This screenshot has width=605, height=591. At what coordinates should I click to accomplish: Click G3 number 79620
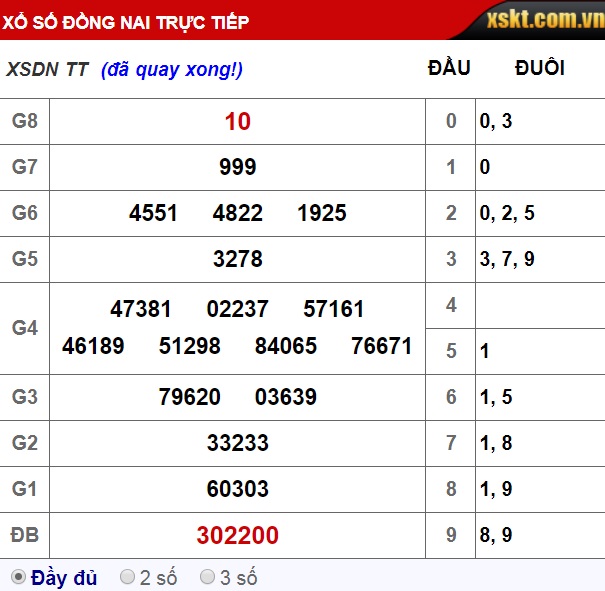190,397
